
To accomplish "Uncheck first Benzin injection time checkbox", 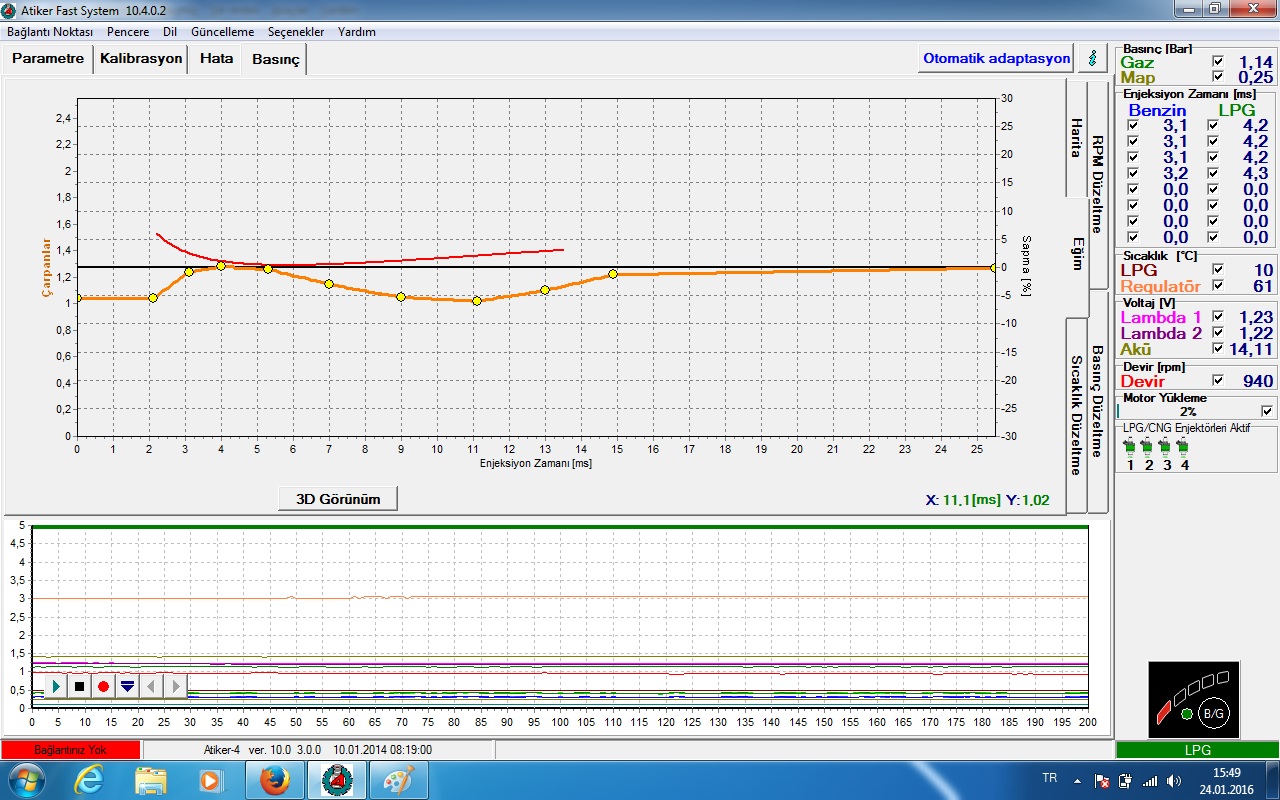I will pyautogui.click(x=1132, y=125).
